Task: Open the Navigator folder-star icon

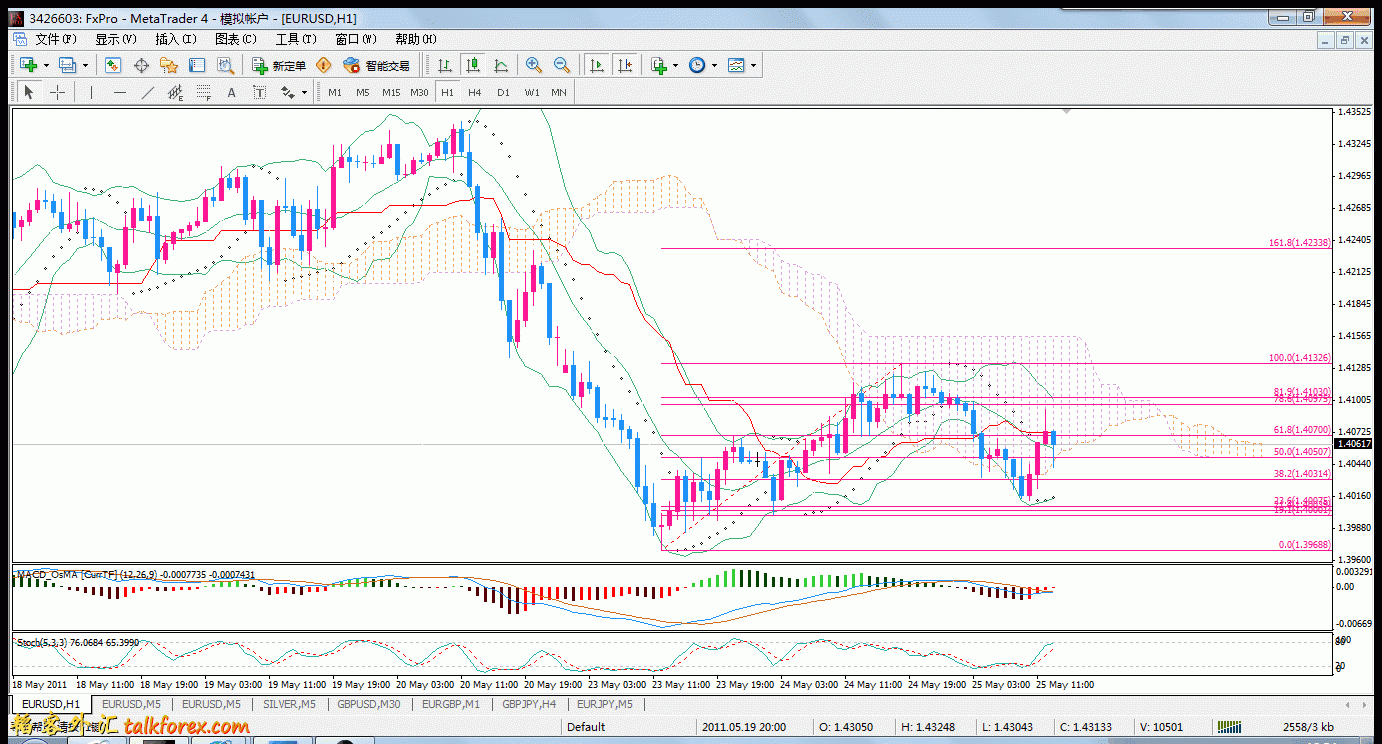Action: pyautogui.click(x=169, y=65)
